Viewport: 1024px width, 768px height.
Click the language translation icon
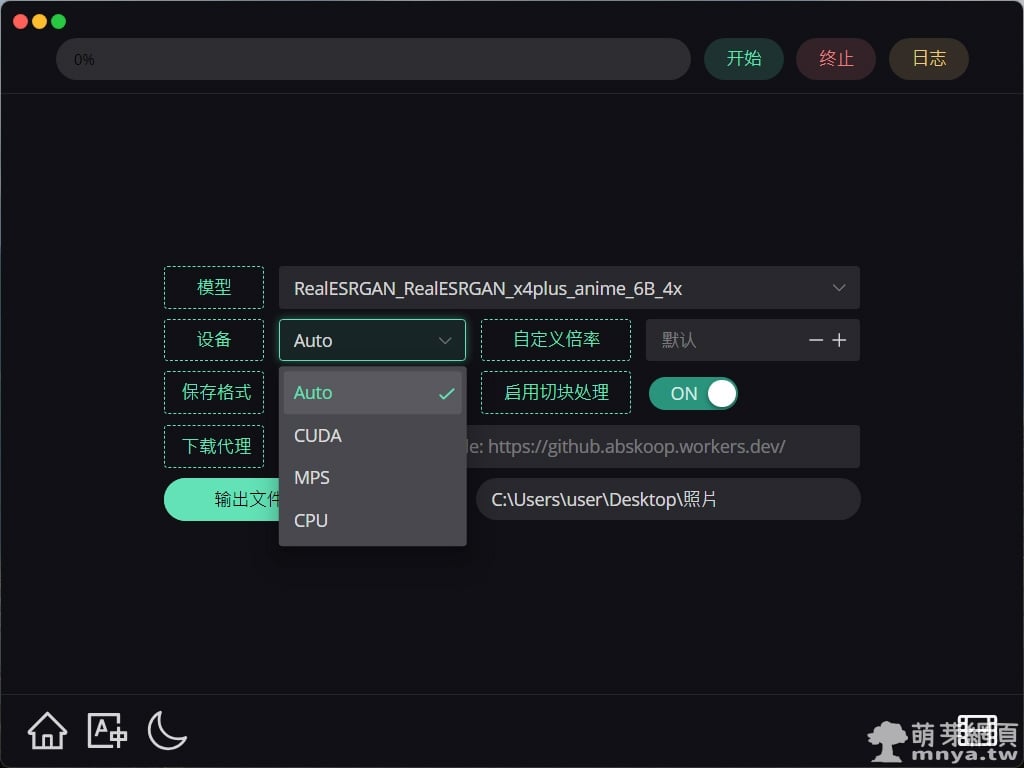pyautogui.click(x=107, y=731)
